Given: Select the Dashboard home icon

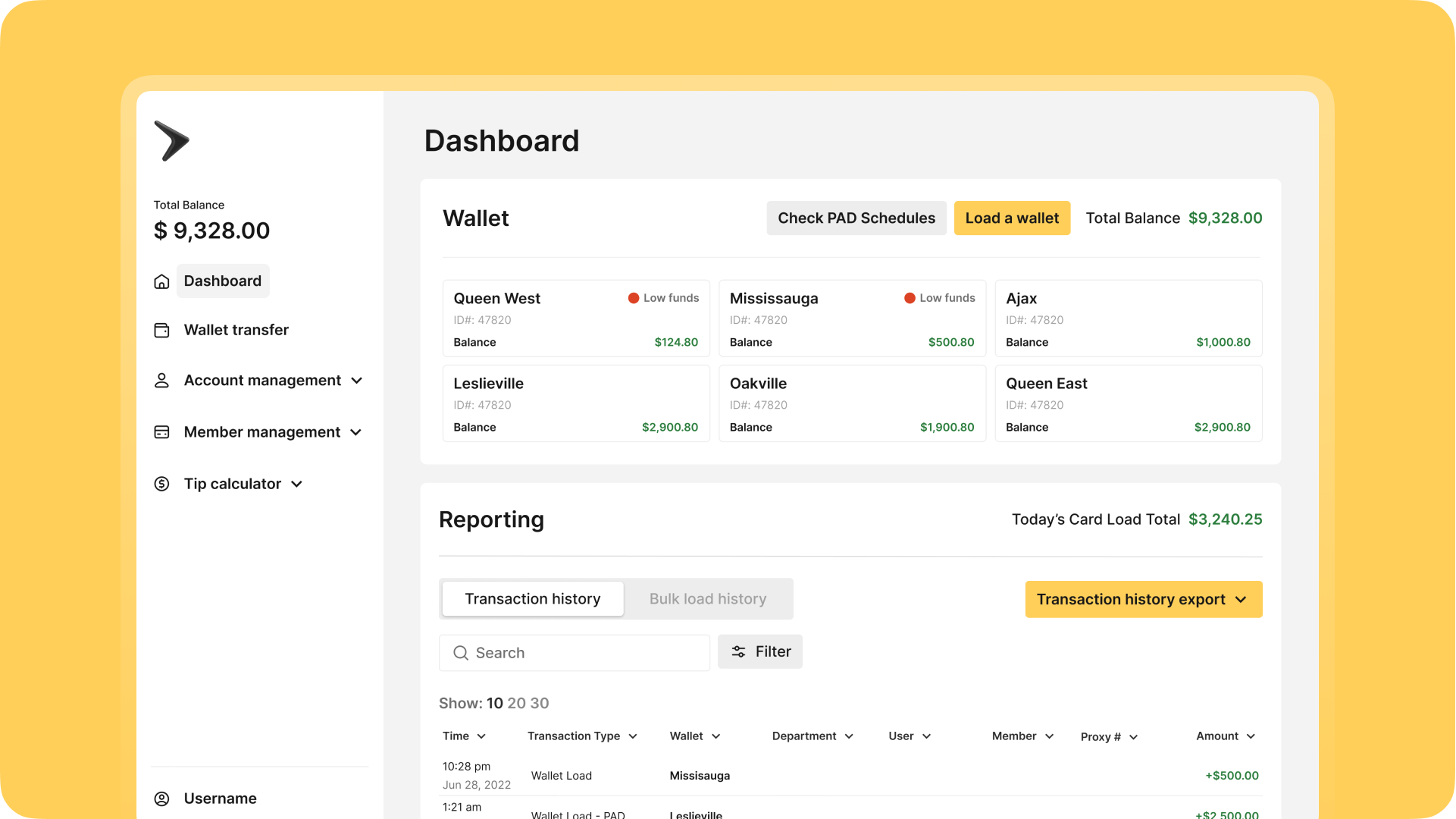Looking at the screenshot, I should pyautogui.click(x=161, y=281).
